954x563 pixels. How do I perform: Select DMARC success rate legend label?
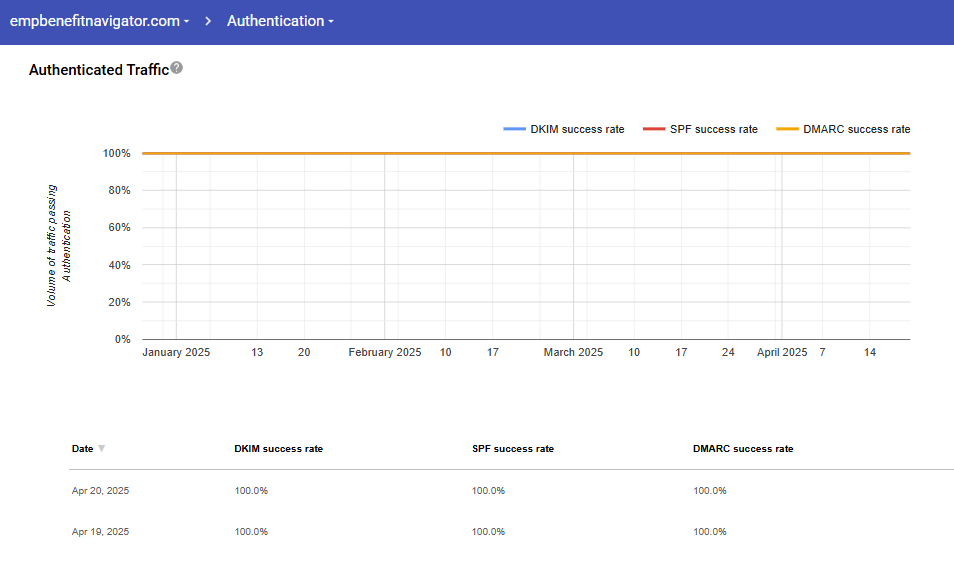click(x=856, y=129)
